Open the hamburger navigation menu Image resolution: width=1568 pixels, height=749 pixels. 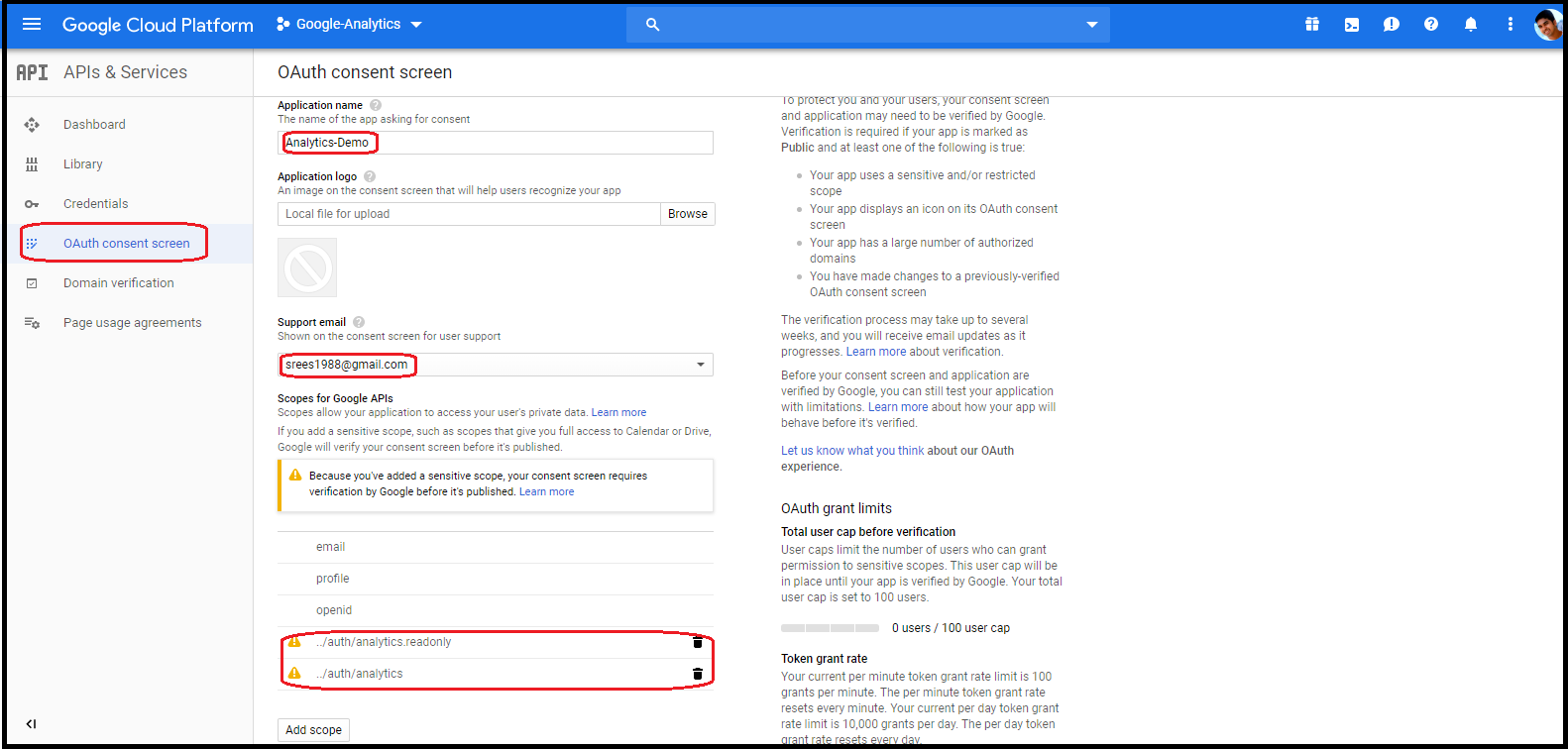(32, 24)
